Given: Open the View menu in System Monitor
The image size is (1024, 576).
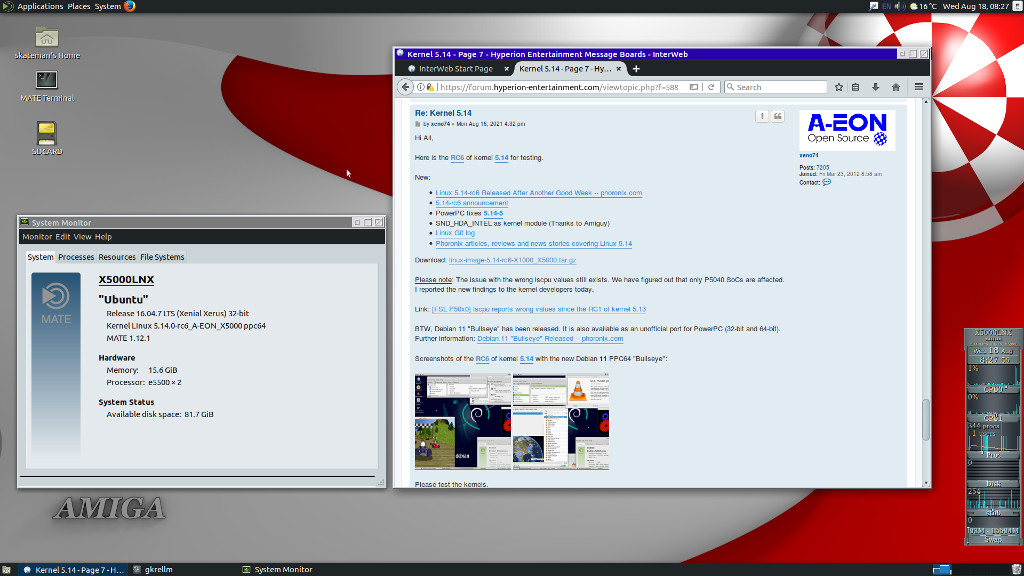Looking at the screenshot, I should (82, 237).
